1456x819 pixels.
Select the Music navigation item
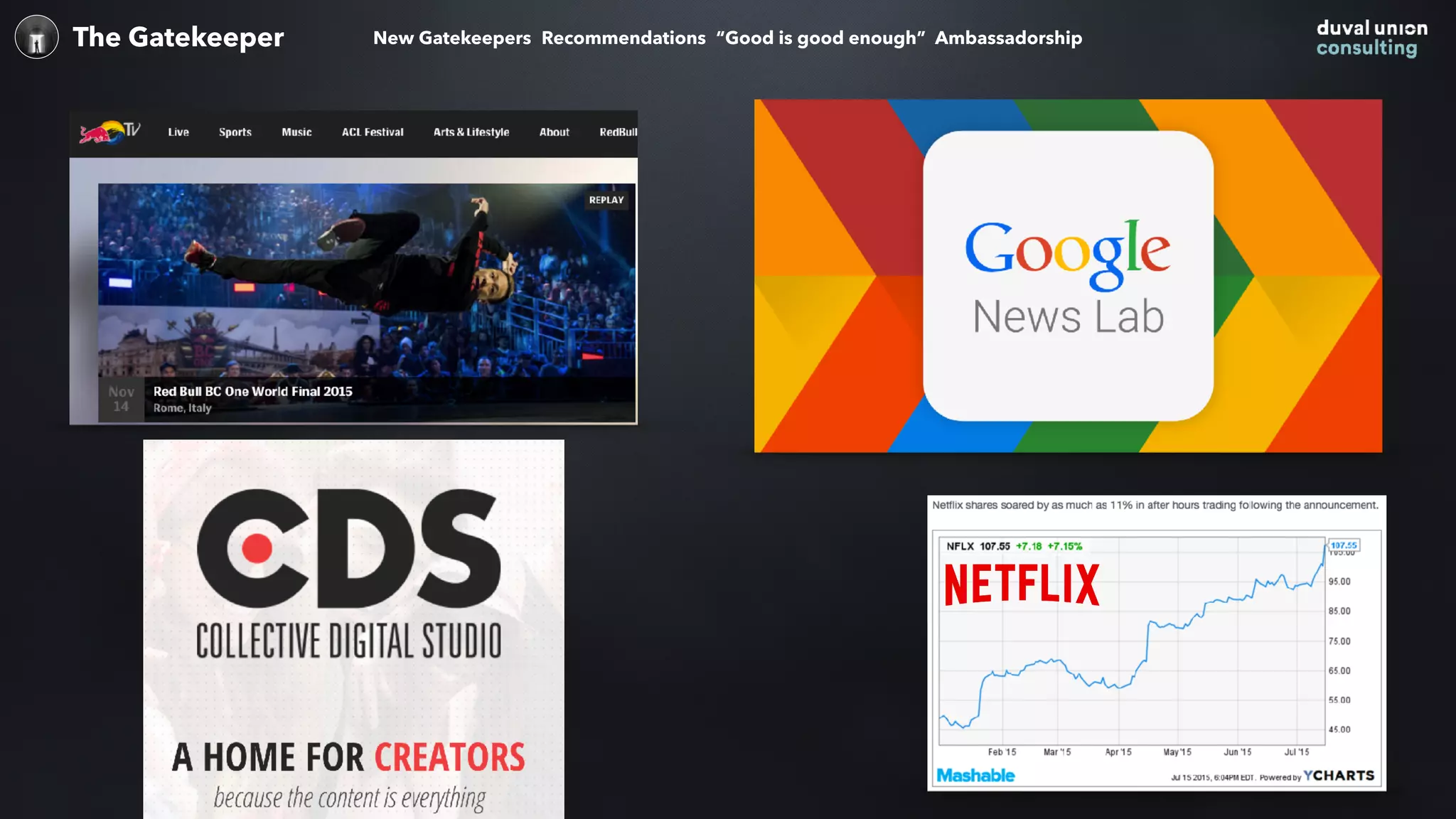coord(296,132)
